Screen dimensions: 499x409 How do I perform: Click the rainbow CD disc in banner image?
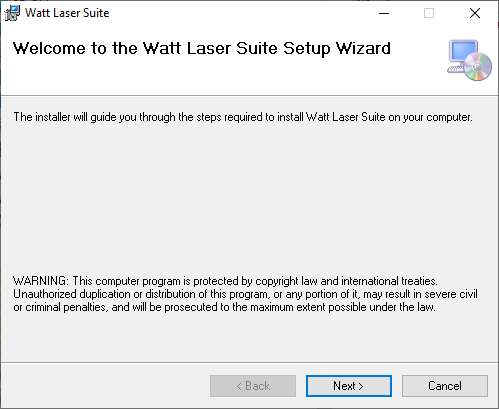pos(478,67)
